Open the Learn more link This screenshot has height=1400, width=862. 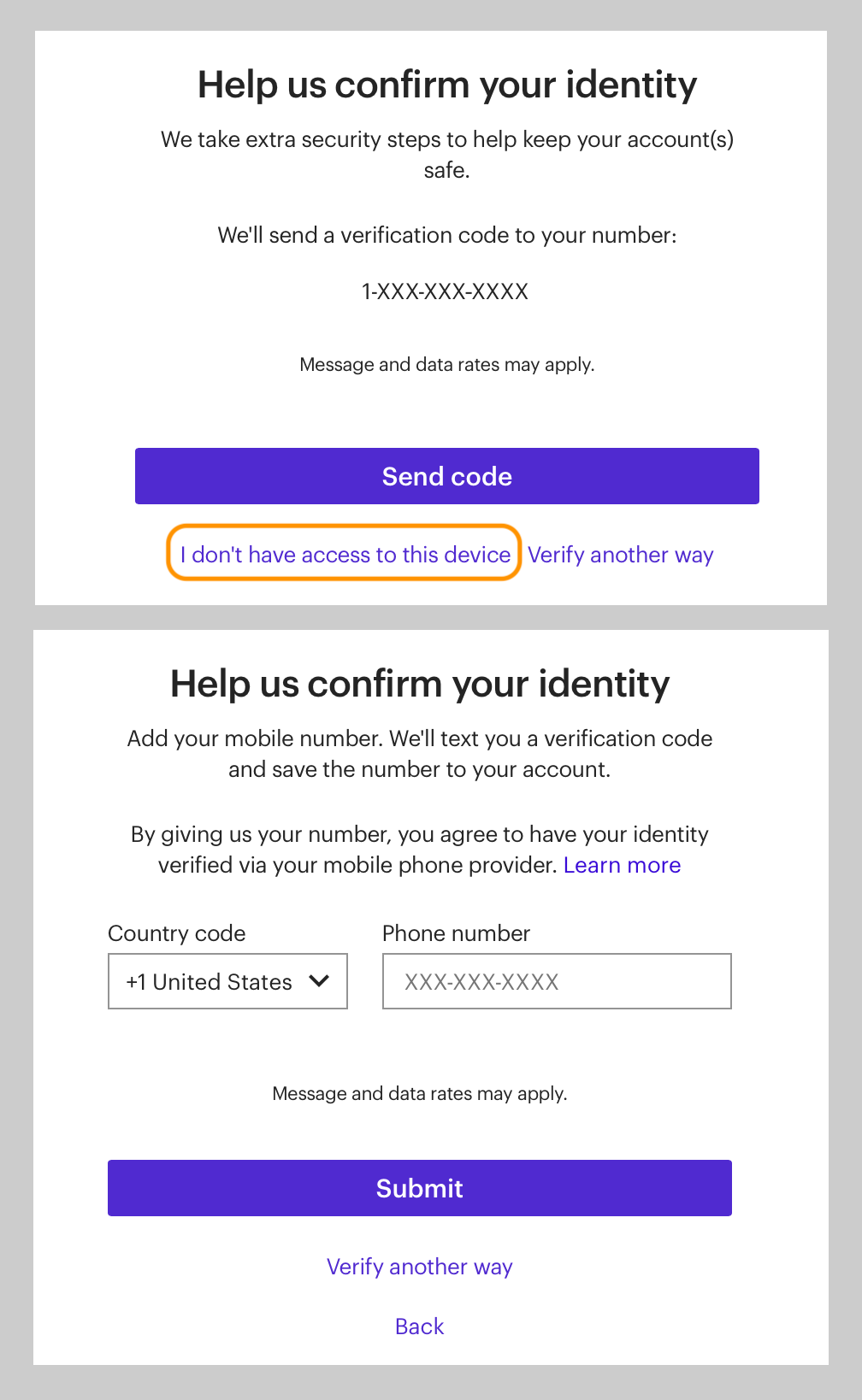coord(622,865)
